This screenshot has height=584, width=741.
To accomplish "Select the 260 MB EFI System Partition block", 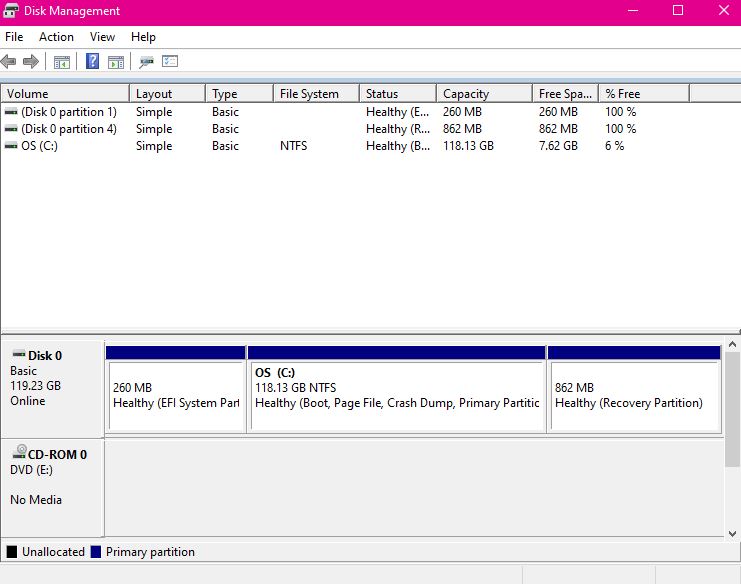I will point(176,389).
